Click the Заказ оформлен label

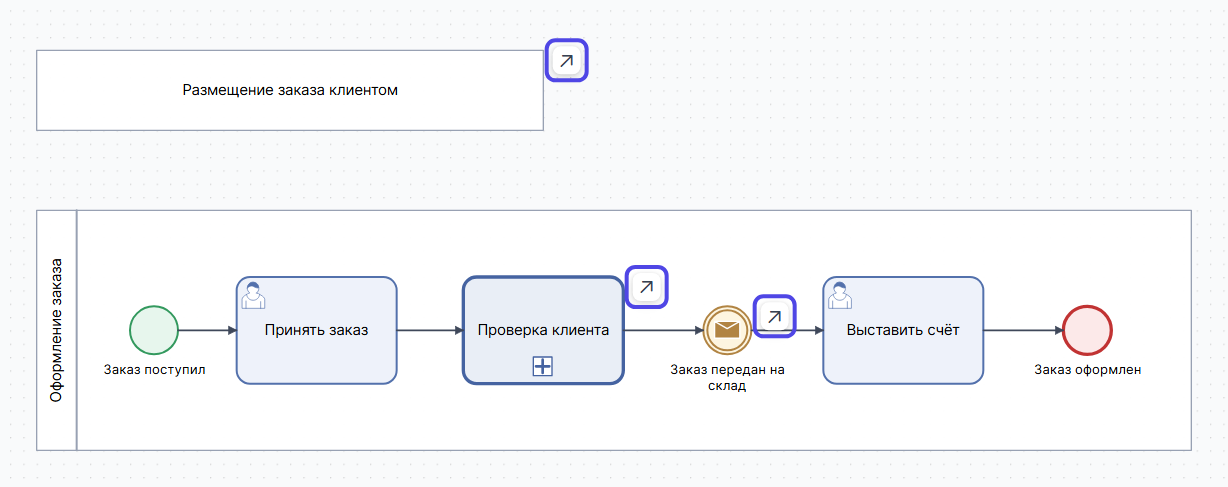coord(1088,370)
